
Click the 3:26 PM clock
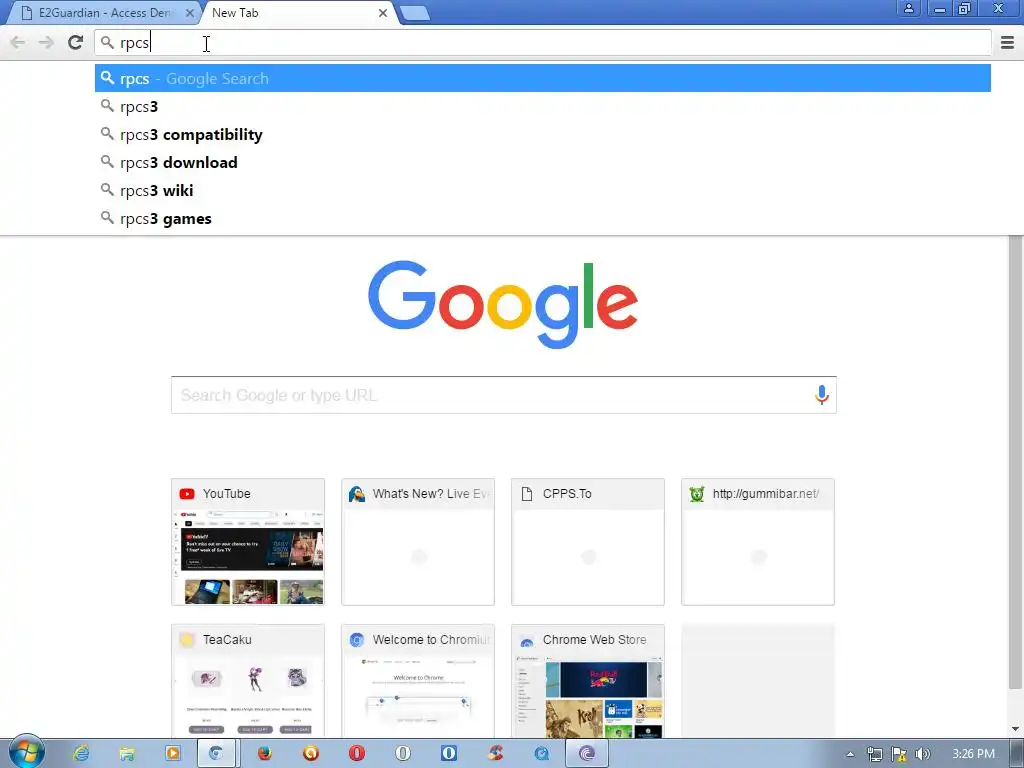point(973,754)
